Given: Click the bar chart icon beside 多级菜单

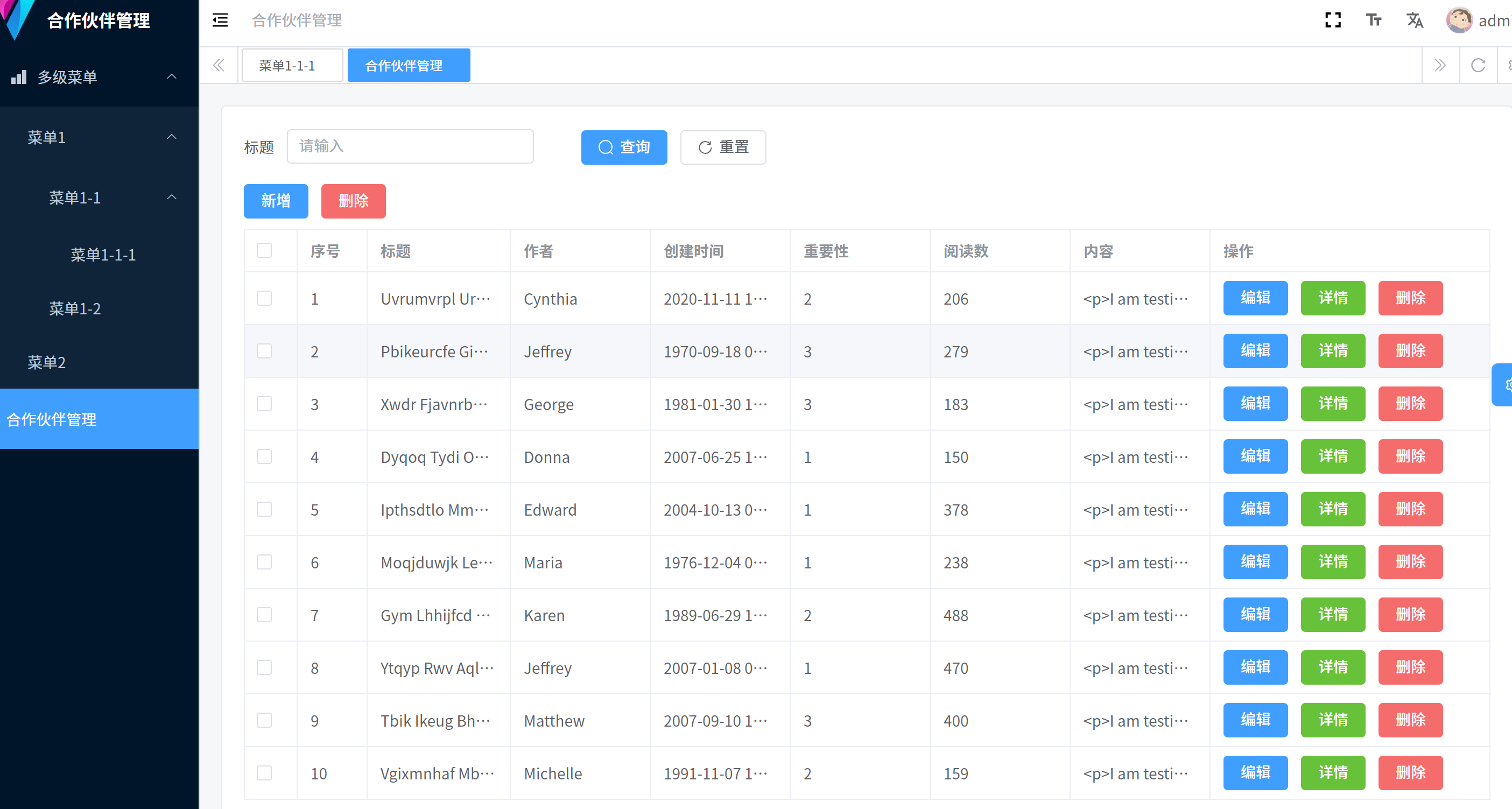Looking at the screenshot, I should pos(19,77).
